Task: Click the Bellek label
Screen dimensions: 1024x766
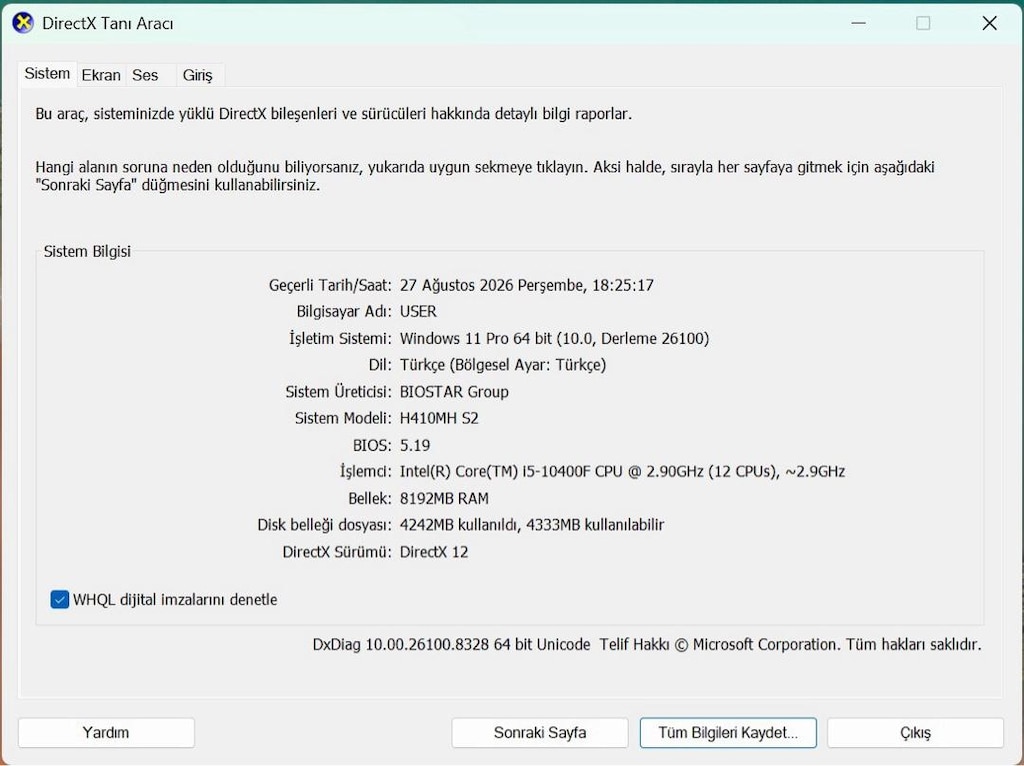Action: coord(370,498)
